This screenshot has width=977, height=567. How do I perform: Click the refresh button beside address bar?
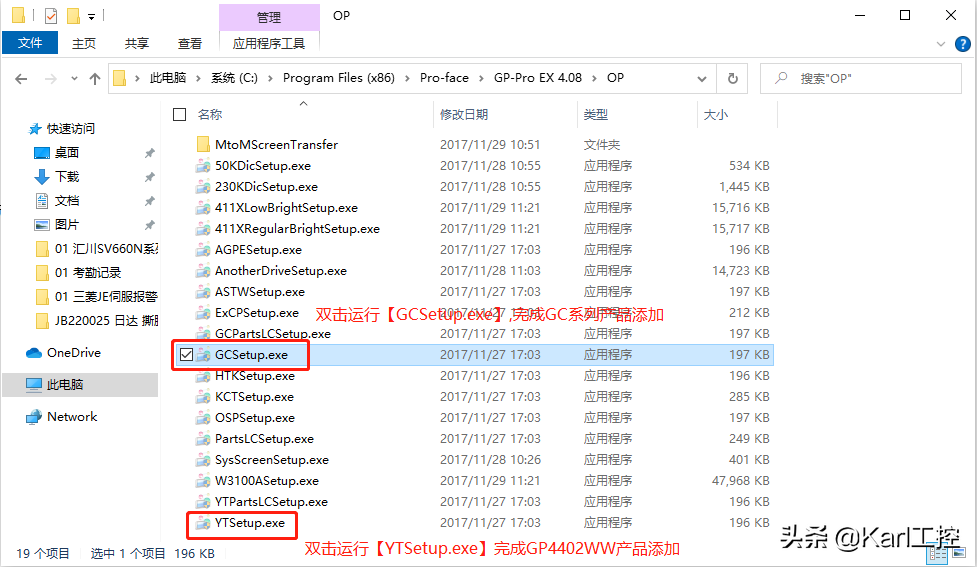click(x=733, y=78)
